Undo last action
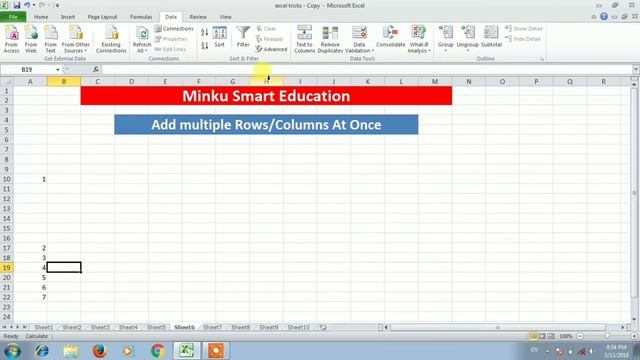This screenshot has height=360, width=640. pyautogui.click(x=27, y=5)
